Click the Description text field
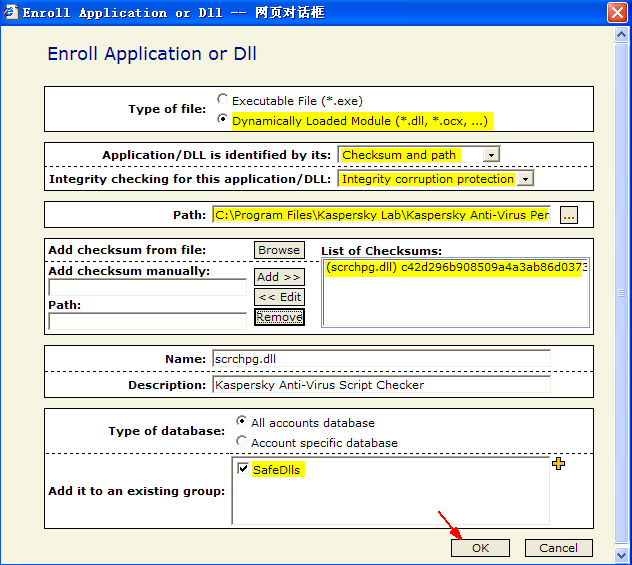This screenshot has height=565, width=632. (x=381, y=385)
